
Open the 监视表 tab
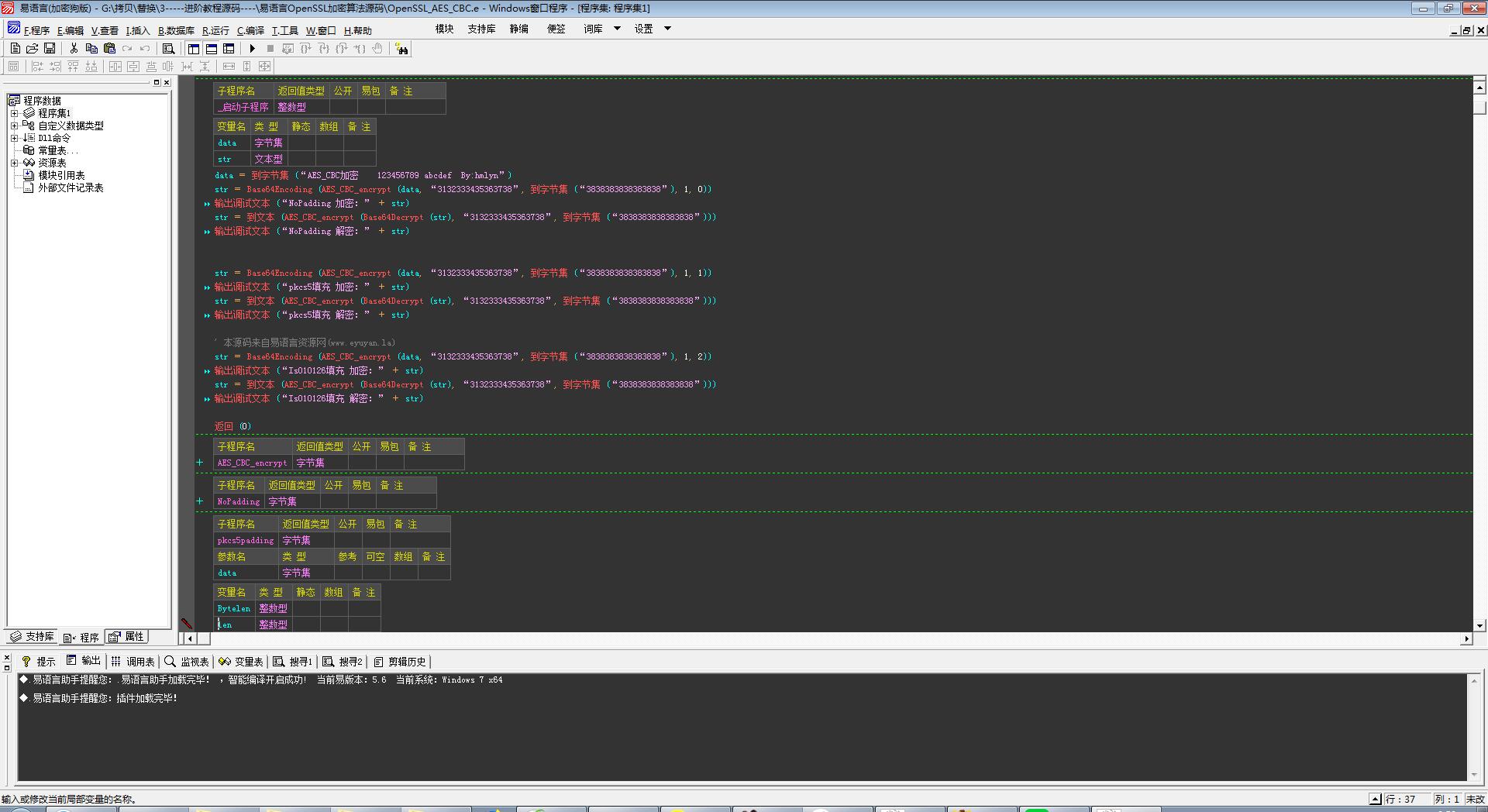(x=187, y=662)
